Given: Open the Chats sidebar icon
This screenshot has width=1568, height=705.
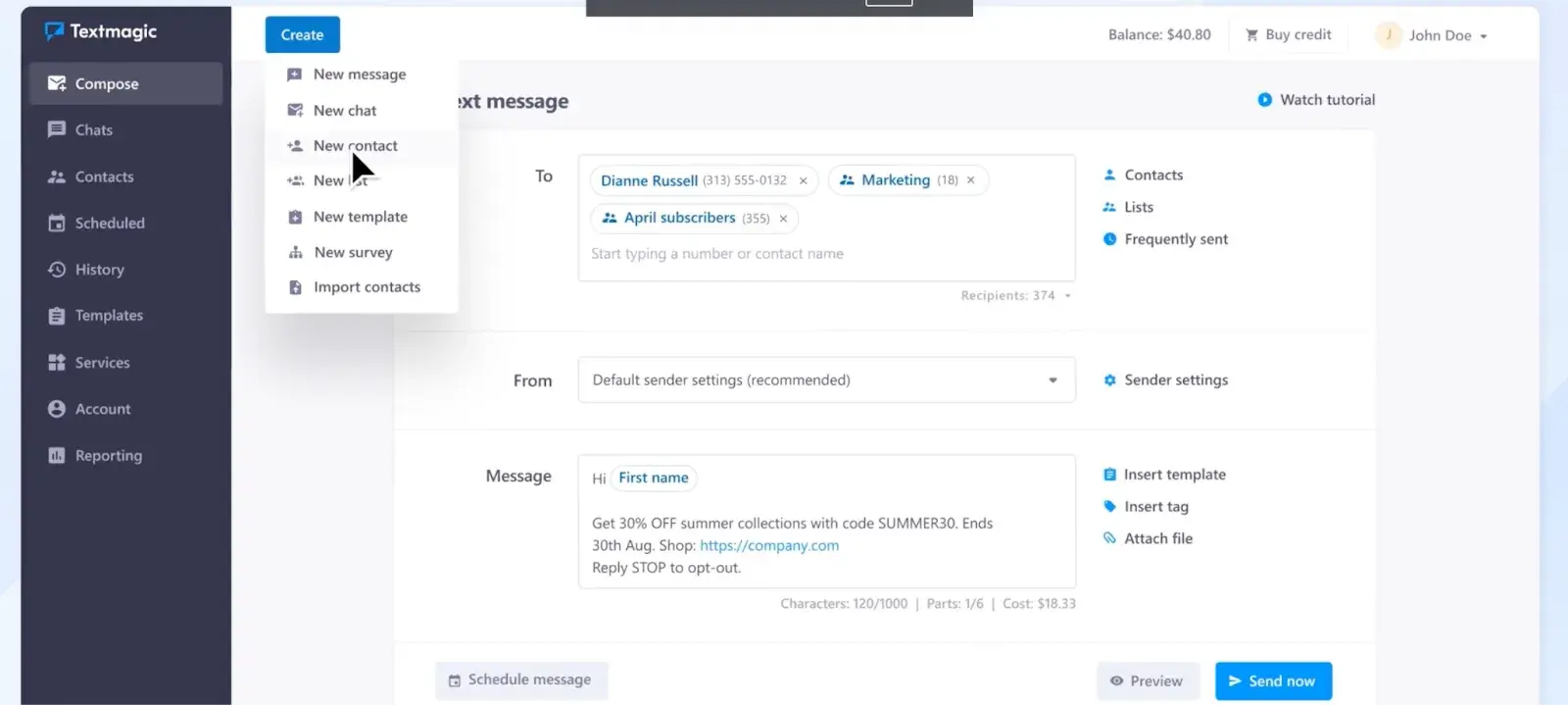Looking at the screenshot, I should [x=57, y=129].
